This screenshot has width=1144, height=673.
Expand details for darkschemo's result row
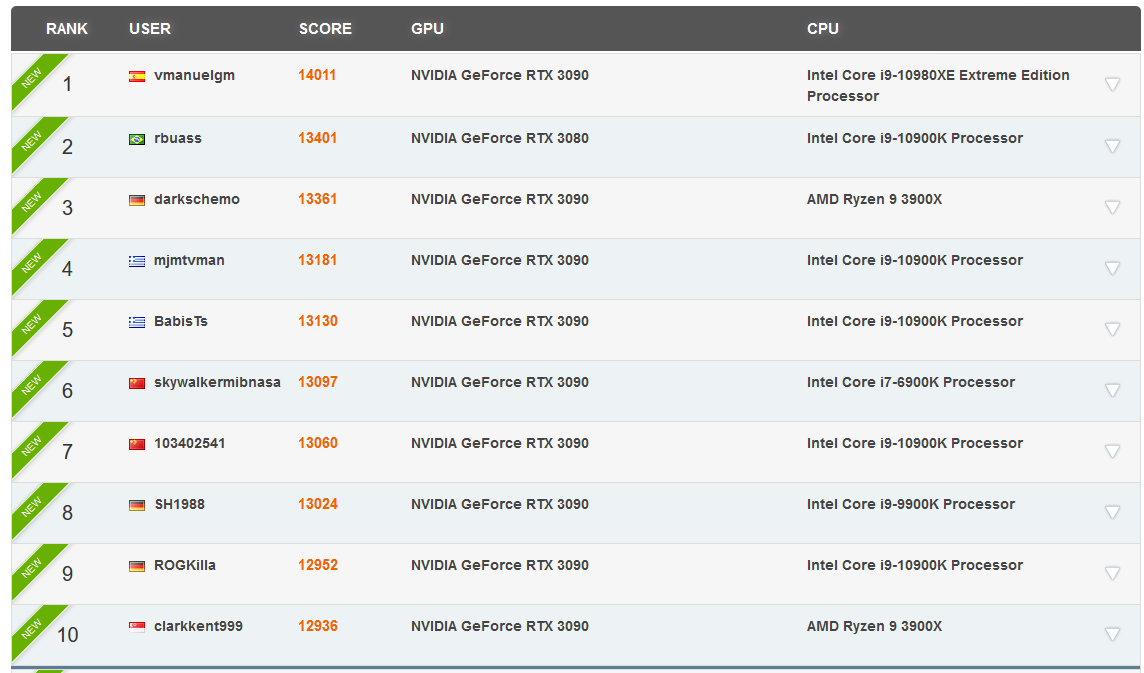tap(1112, 207)
